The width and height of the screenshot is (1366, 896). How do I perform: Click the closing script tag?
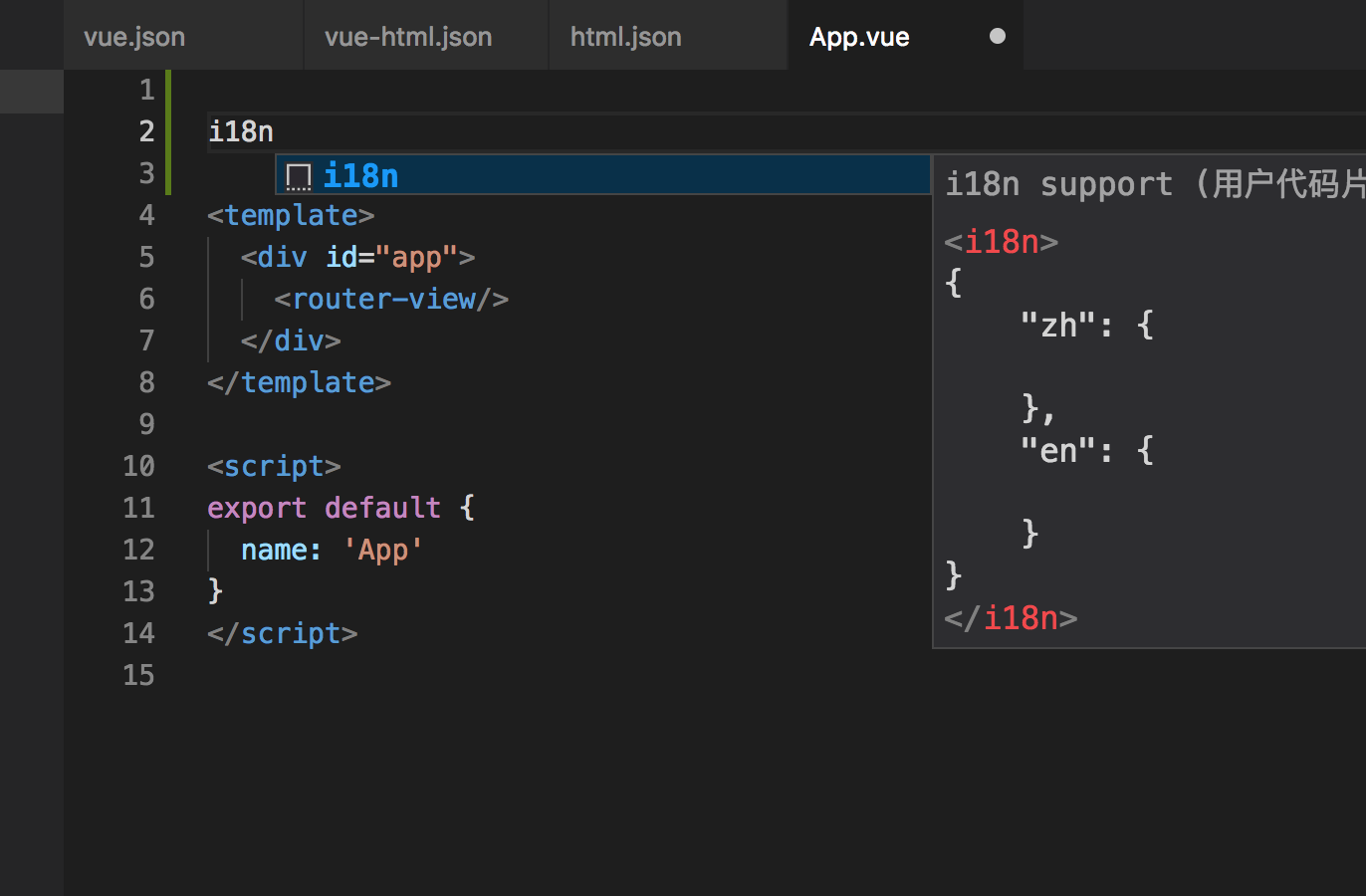[282, 633]
